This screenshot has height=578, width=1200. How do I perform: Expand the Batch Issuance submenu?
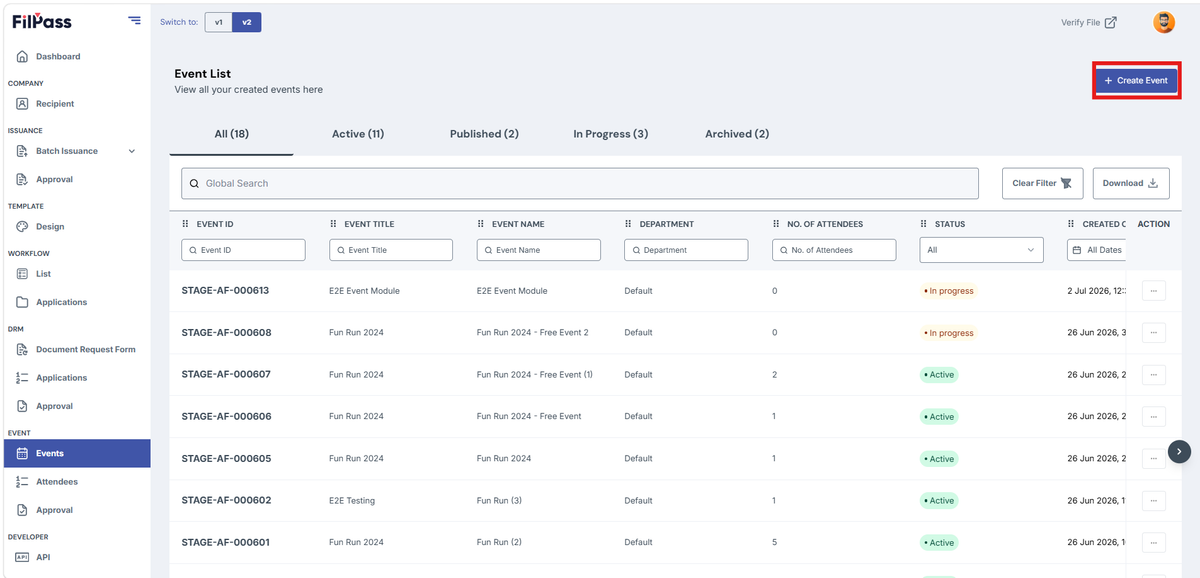click(x=131, y=151)
